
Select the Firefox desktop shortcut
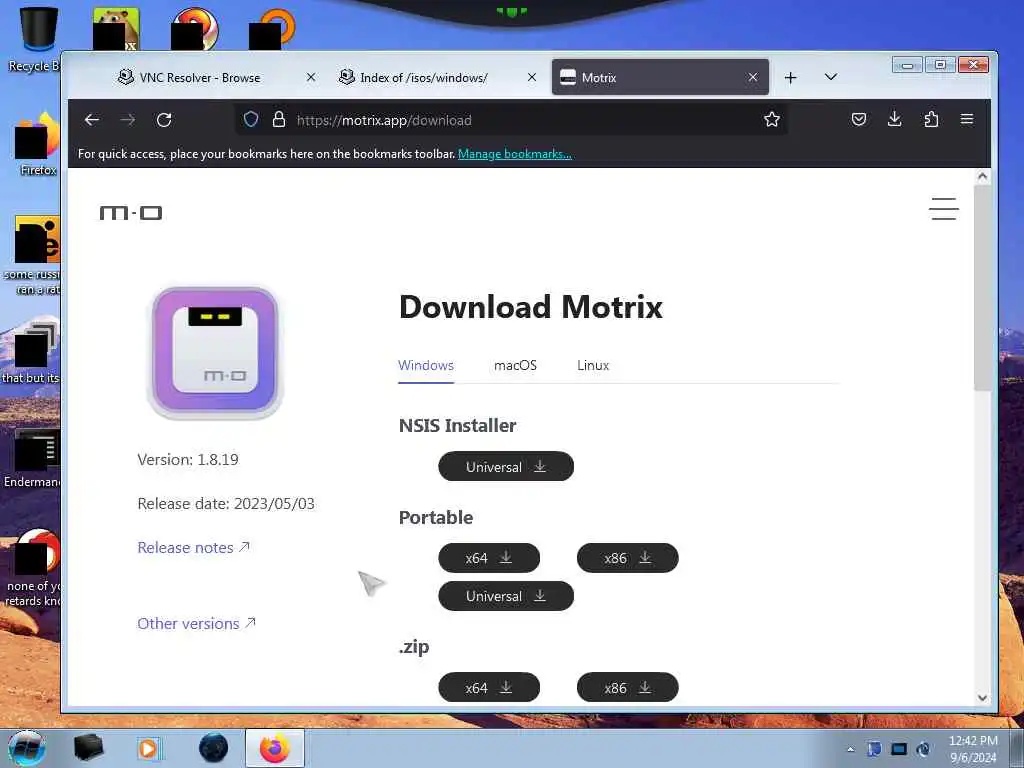pyautogui.click(x=37, y=144)
